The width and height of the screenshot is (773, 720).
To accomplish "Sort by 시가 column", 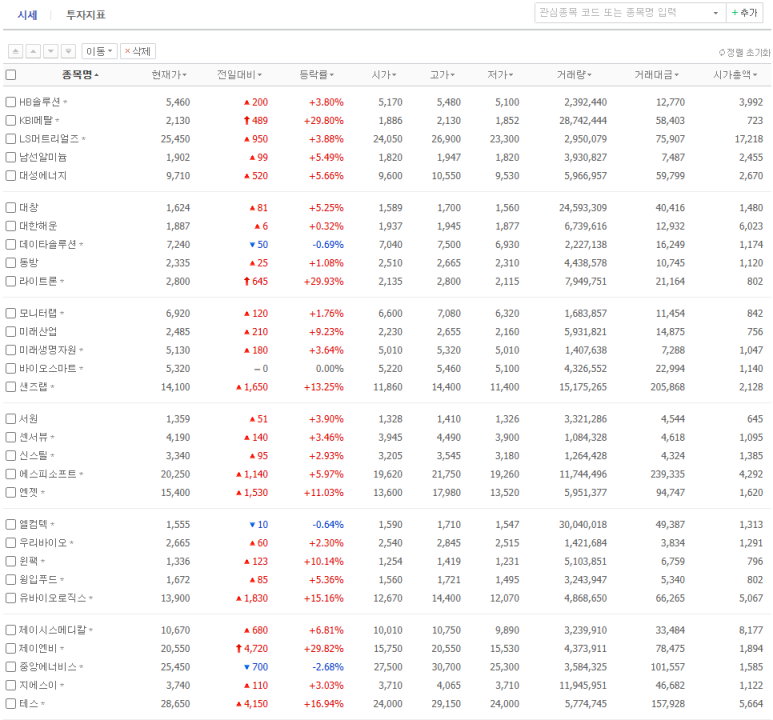I will tap(384, 75).
